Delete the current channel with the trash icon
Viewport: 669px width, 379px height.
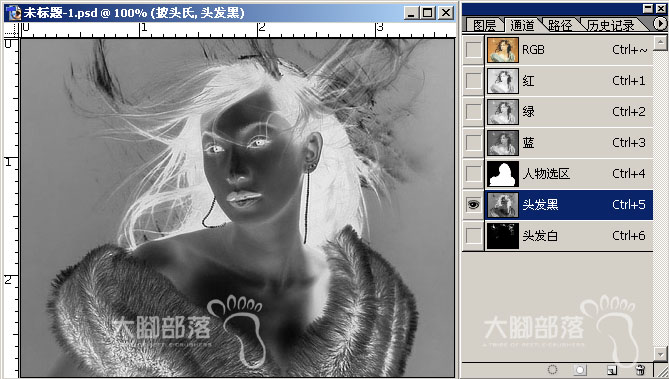pyautogui.click(x=640, y=370)
